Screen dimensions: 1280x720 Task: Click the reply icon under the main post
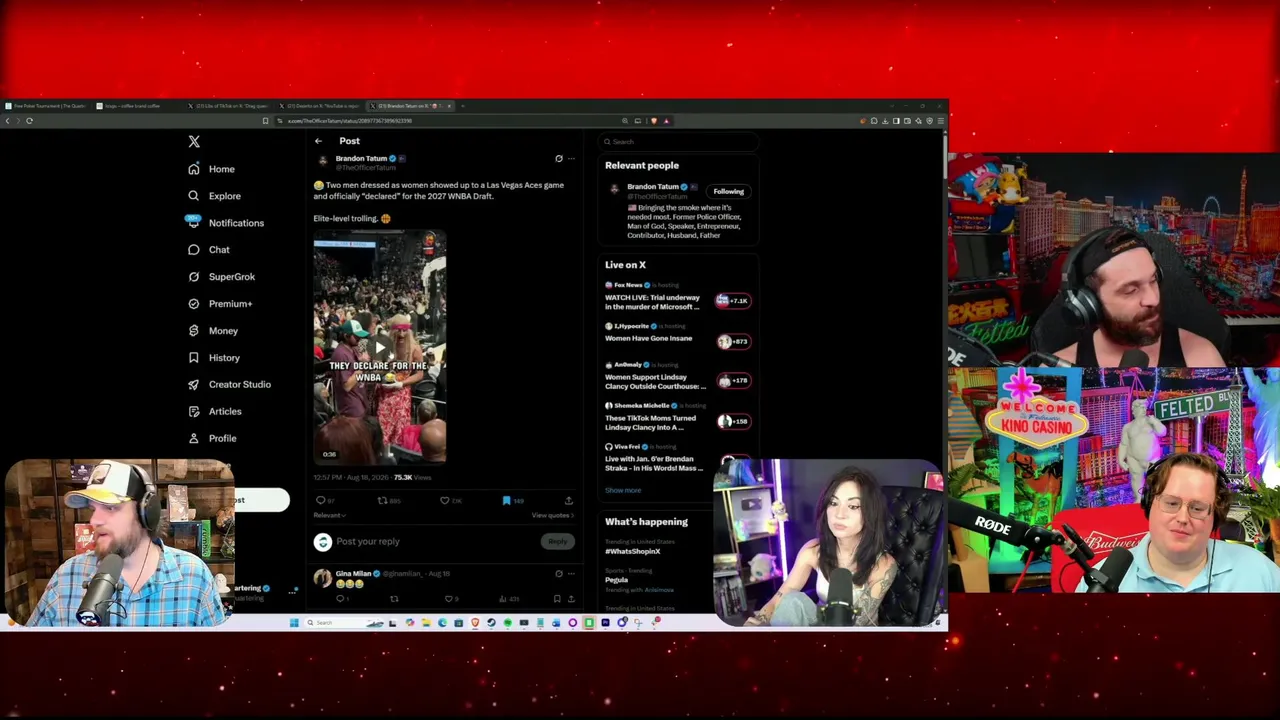coord(320,500)
